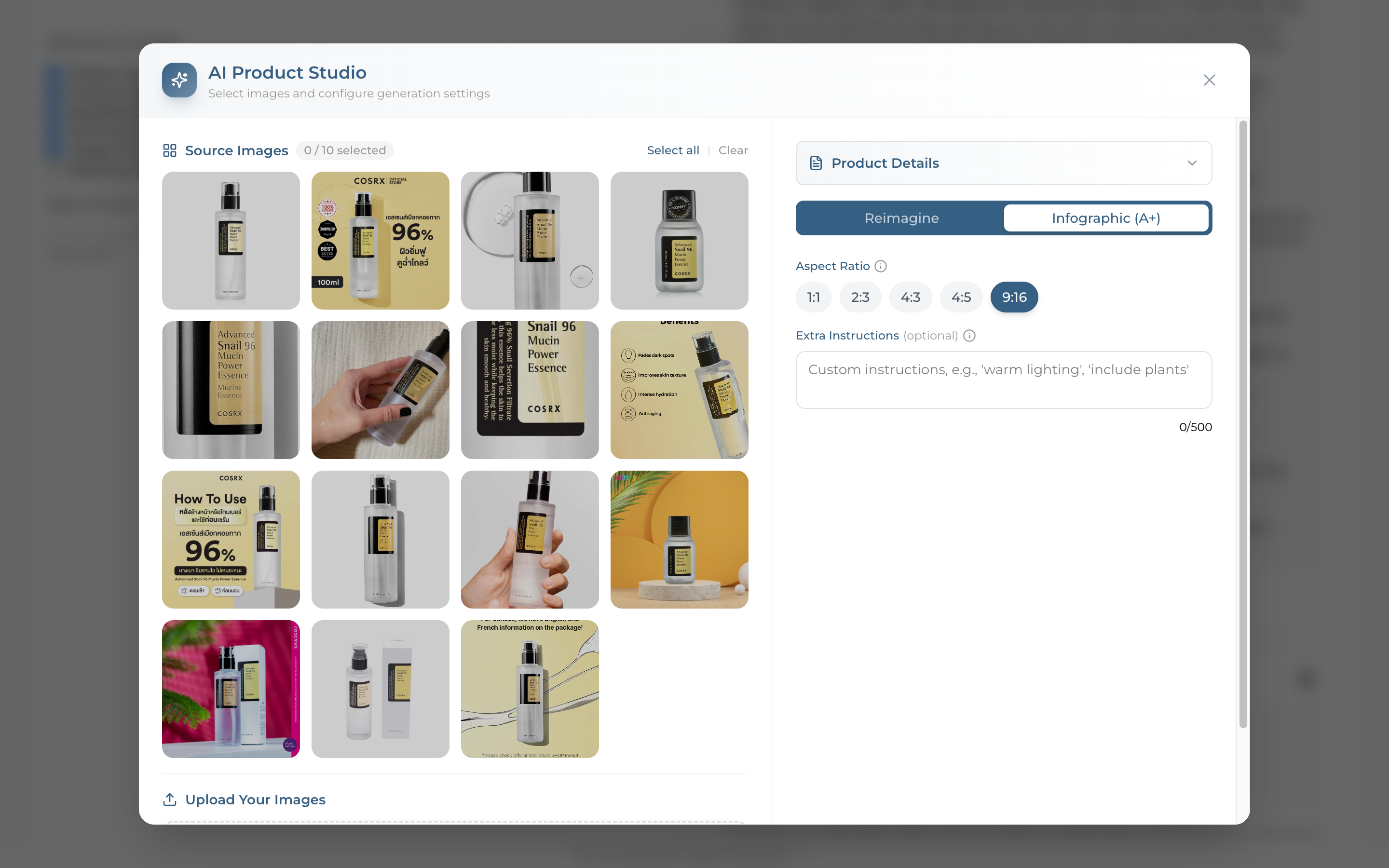This screenshot has width=1389, height=868.
Task: Open the Extra Instructions info icon
Action: [x=969, y=336]
